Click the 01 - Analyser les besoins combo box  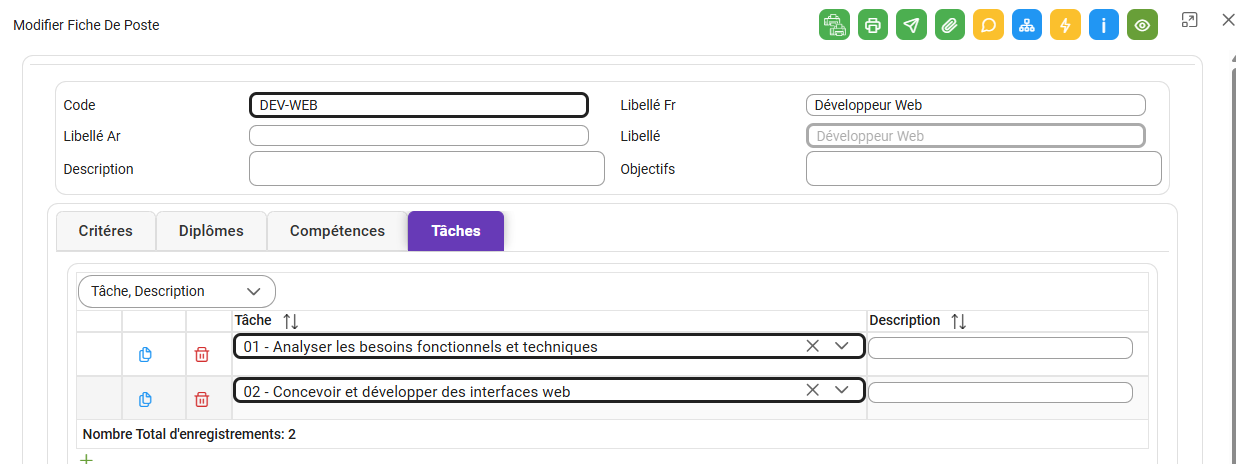coord(549,346)
